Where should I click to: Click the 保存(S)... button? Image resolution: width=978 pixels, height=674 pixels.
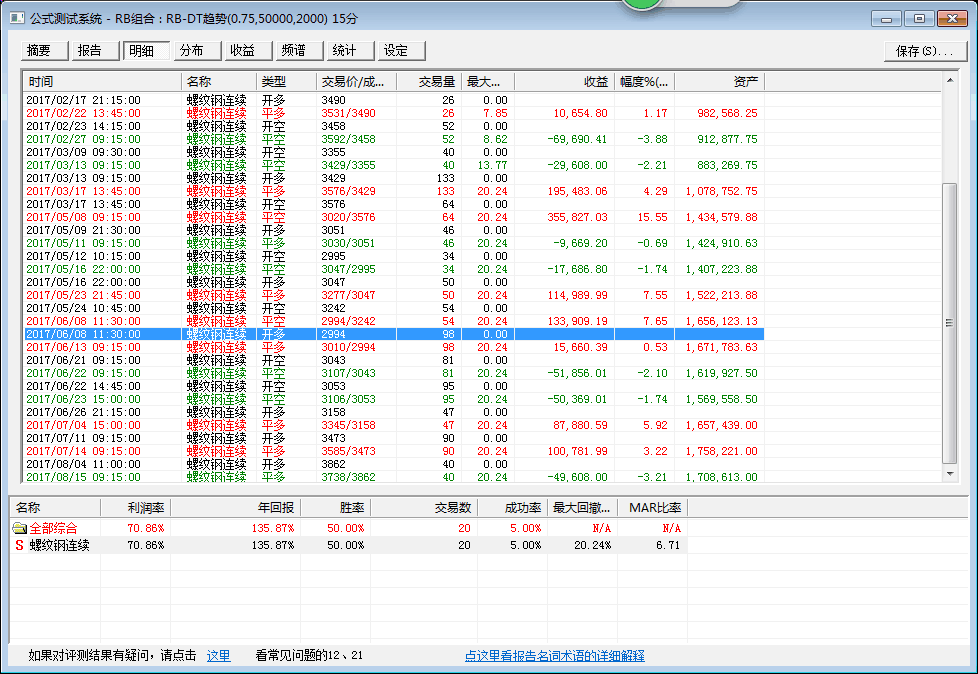pyautogui.click(x=924, y=51)
